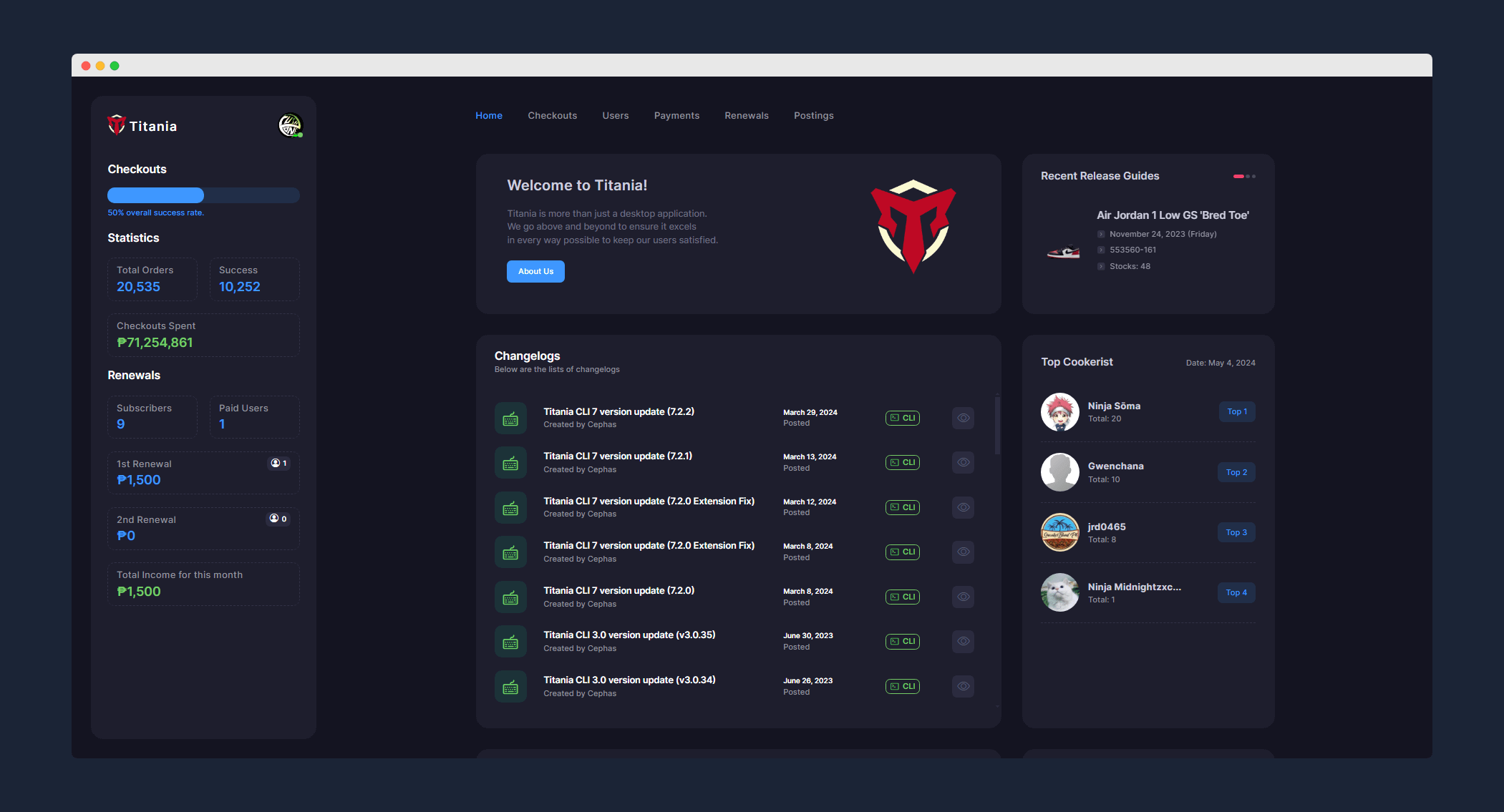Click the Changelogs list scrollbar
The height and width of the screenshot is (812, 1504).
tap(997, 425)
